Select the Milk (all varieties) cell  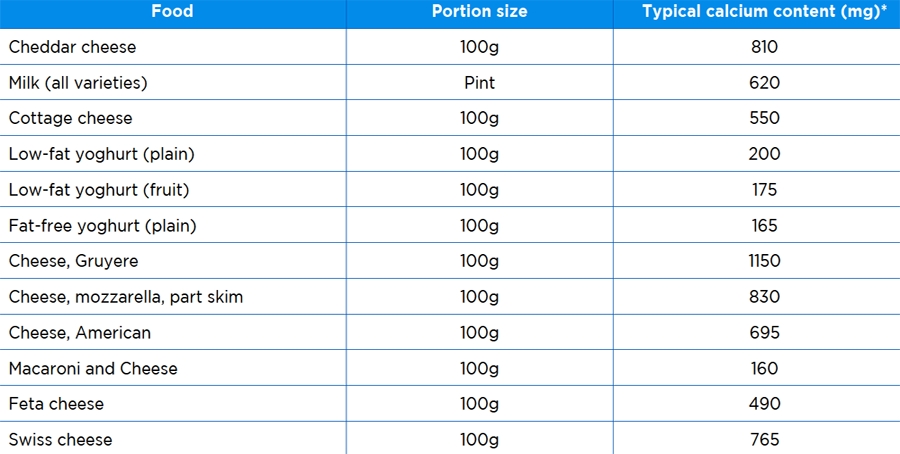pyautogui.click(x=80, y=83)
